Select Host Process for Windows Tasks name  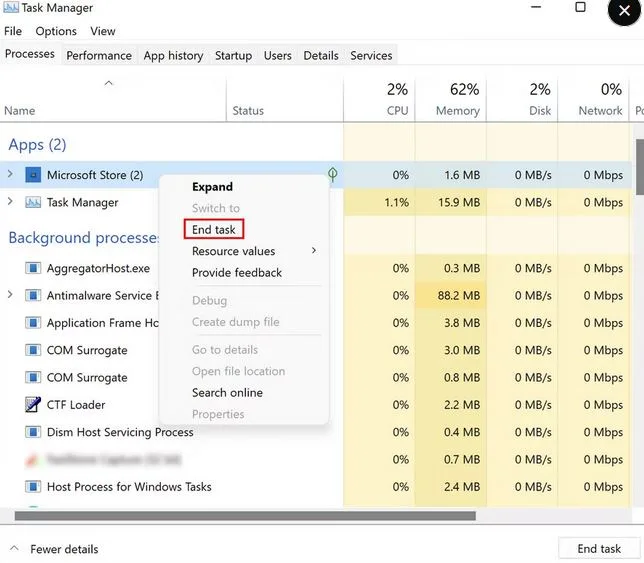[129, 487]
